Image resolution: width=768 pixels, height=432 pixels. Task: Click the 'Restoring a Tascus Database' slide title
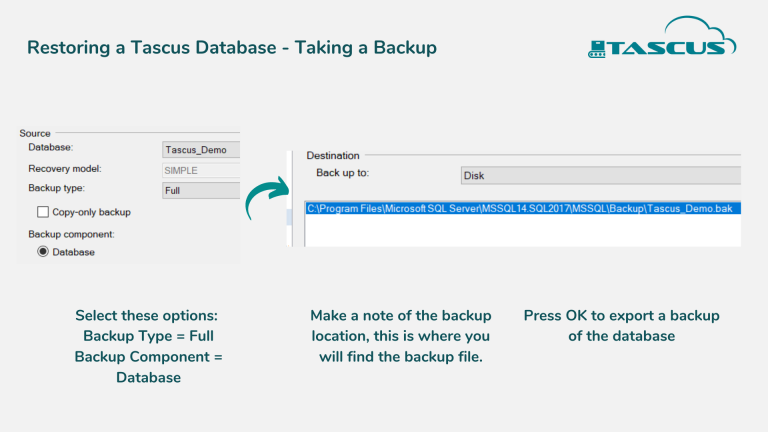pyautogui.click(x=232, y=48)
